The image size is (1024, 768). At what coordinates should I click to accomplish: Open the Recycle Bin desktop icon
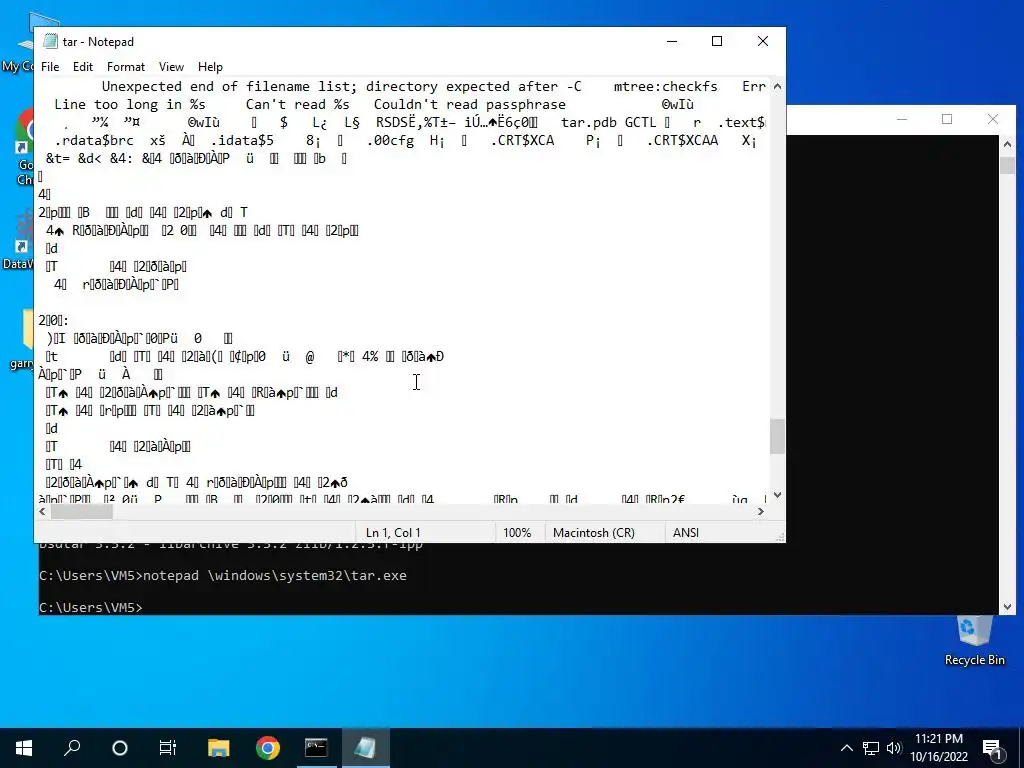tap(974, 641)
